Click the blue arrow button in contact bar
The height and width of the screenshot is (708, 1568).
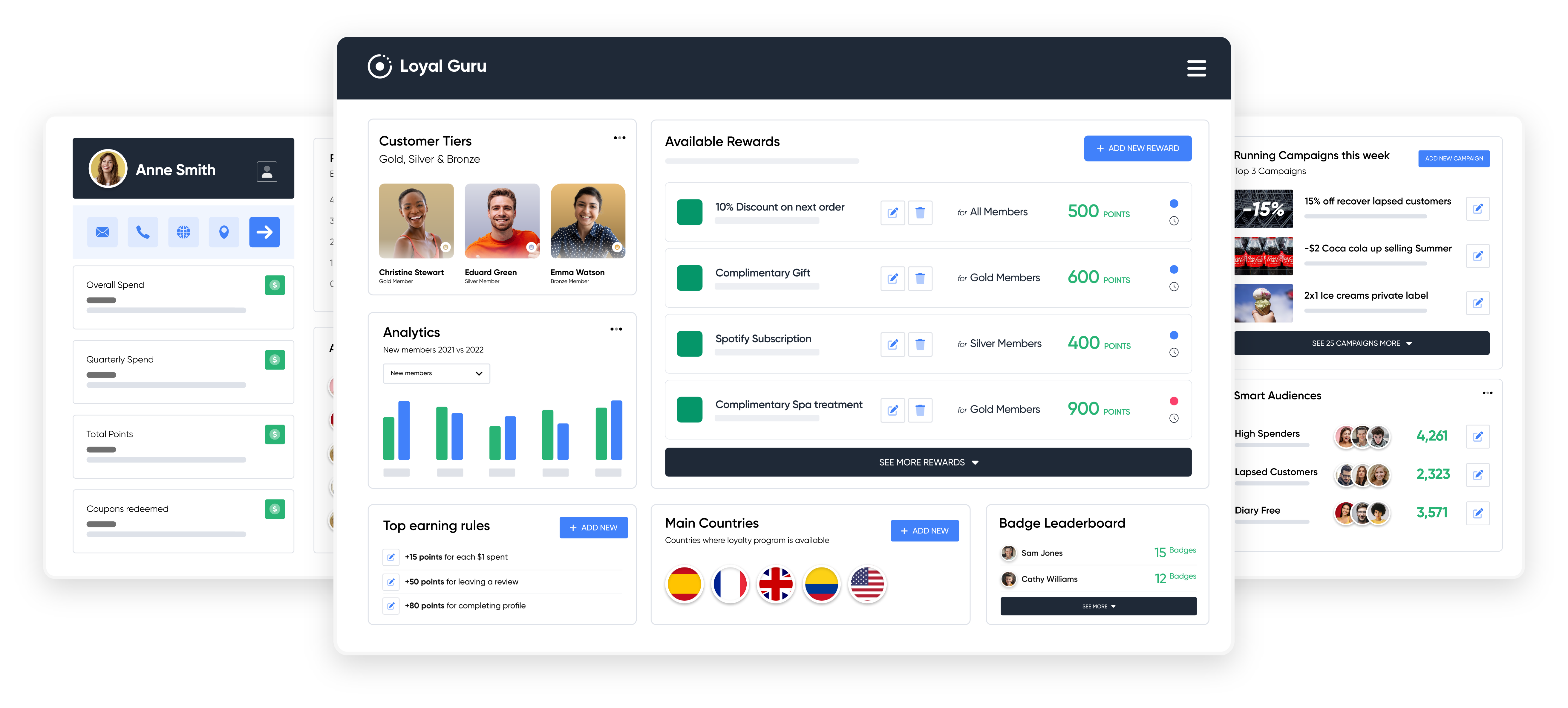(x=264, y=232)
